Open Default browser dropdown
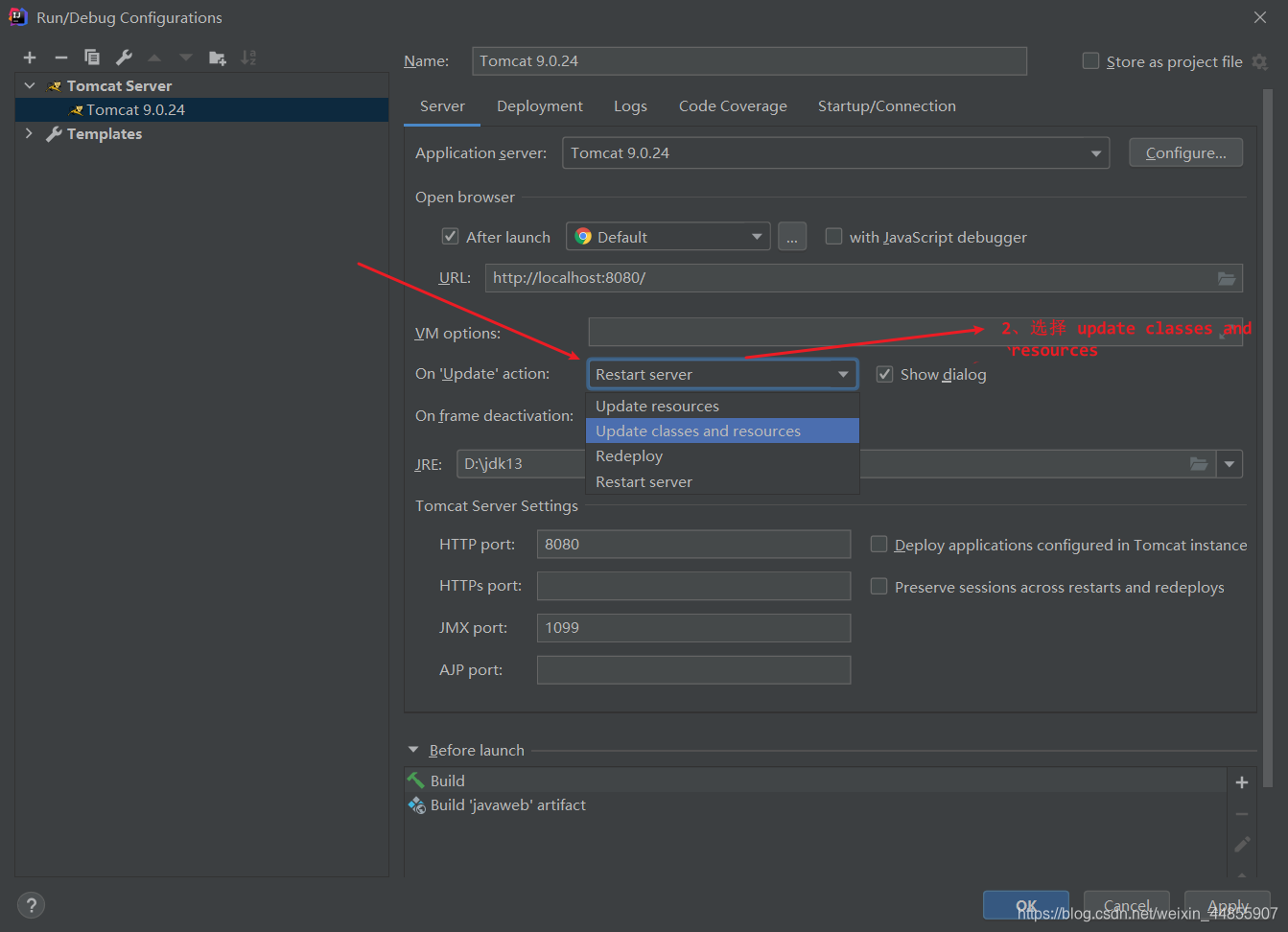The image size is (1288, 932). click(668, 237)
